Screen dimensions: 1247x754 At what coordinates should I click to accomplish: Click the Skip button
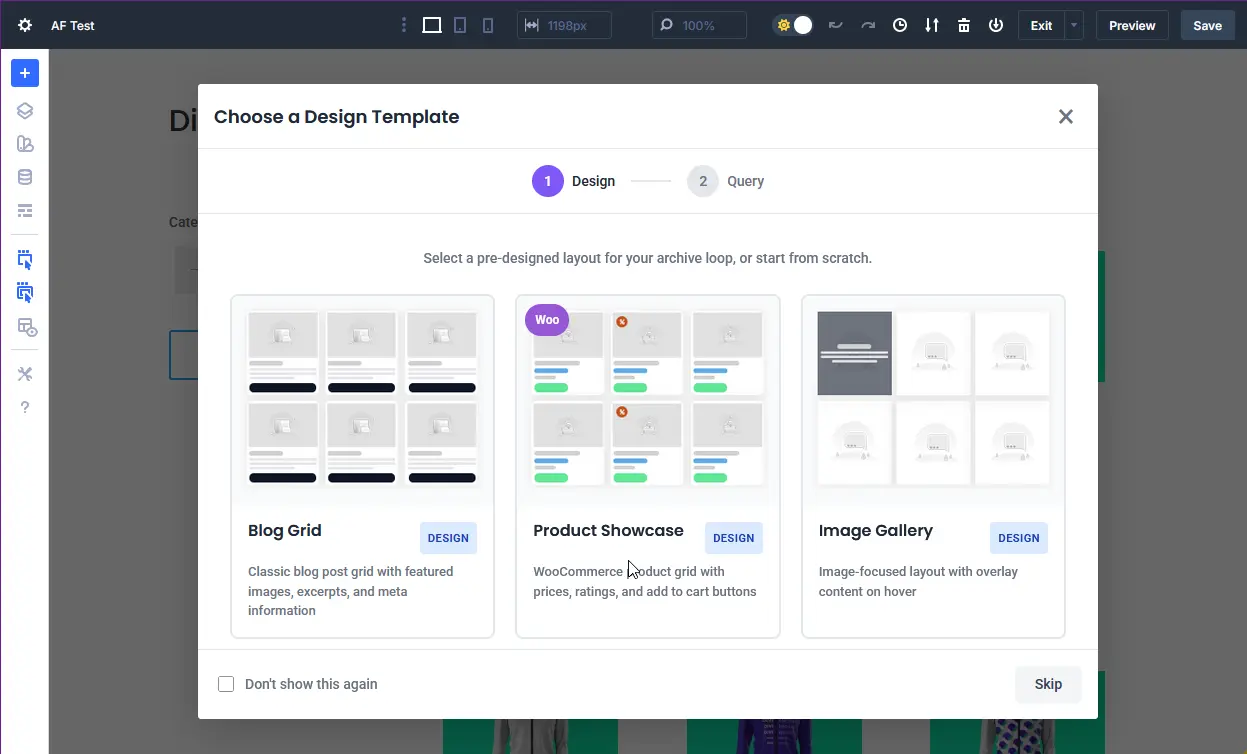1047,684
